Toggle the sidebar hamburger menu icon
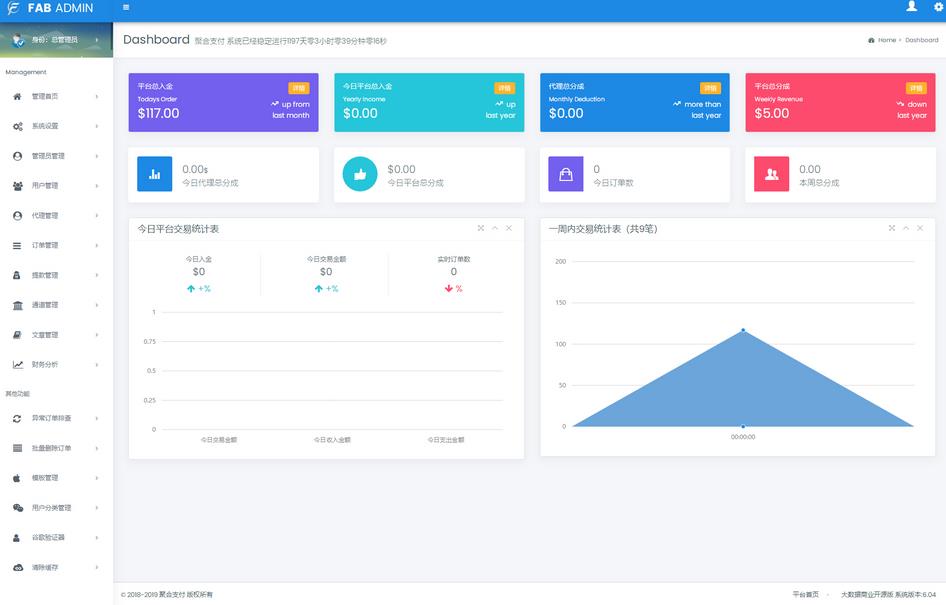 pos(126,7)
